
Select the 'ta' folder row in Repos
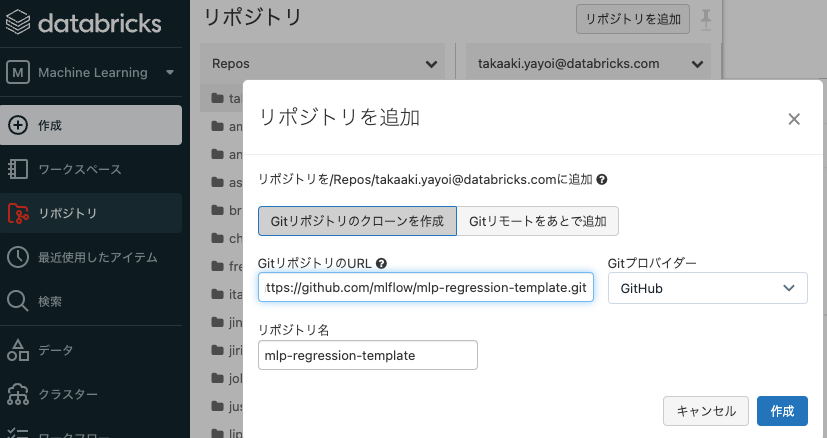[222, 98]
